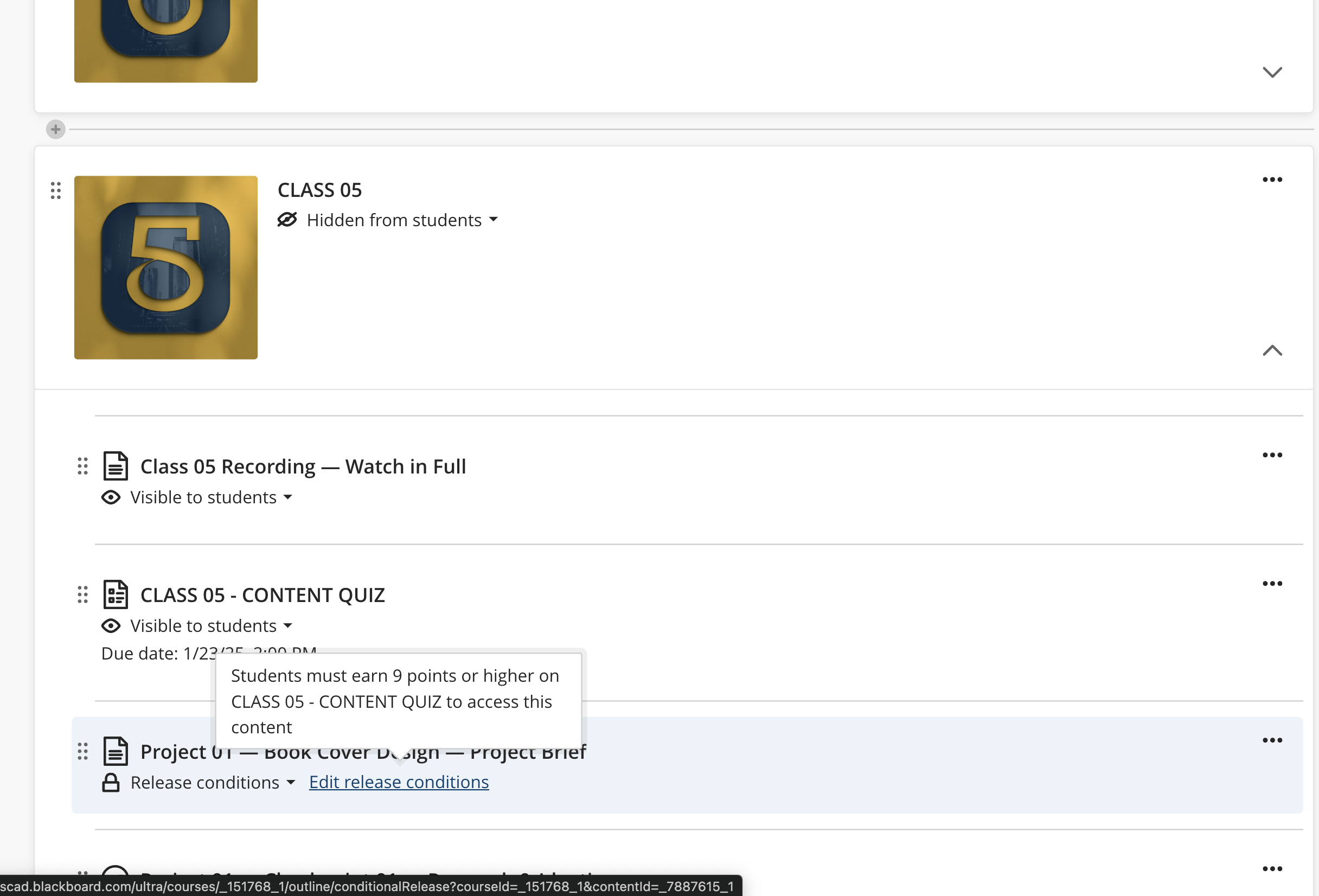
Task: Open CLASS 05 module three-dot options menu
Action: (x=1272, y=180)
